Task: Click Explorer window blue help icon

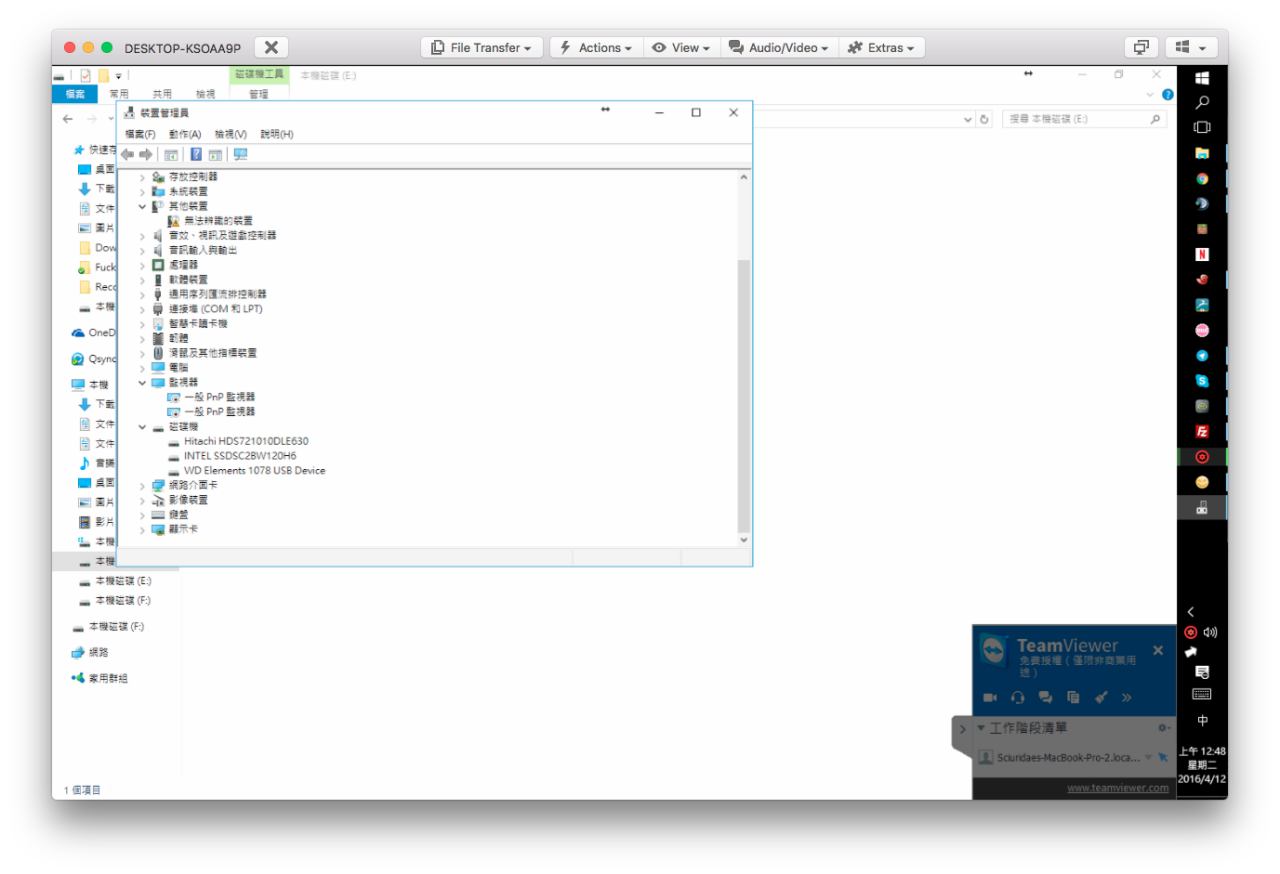Action: (x=1166, y=94)
